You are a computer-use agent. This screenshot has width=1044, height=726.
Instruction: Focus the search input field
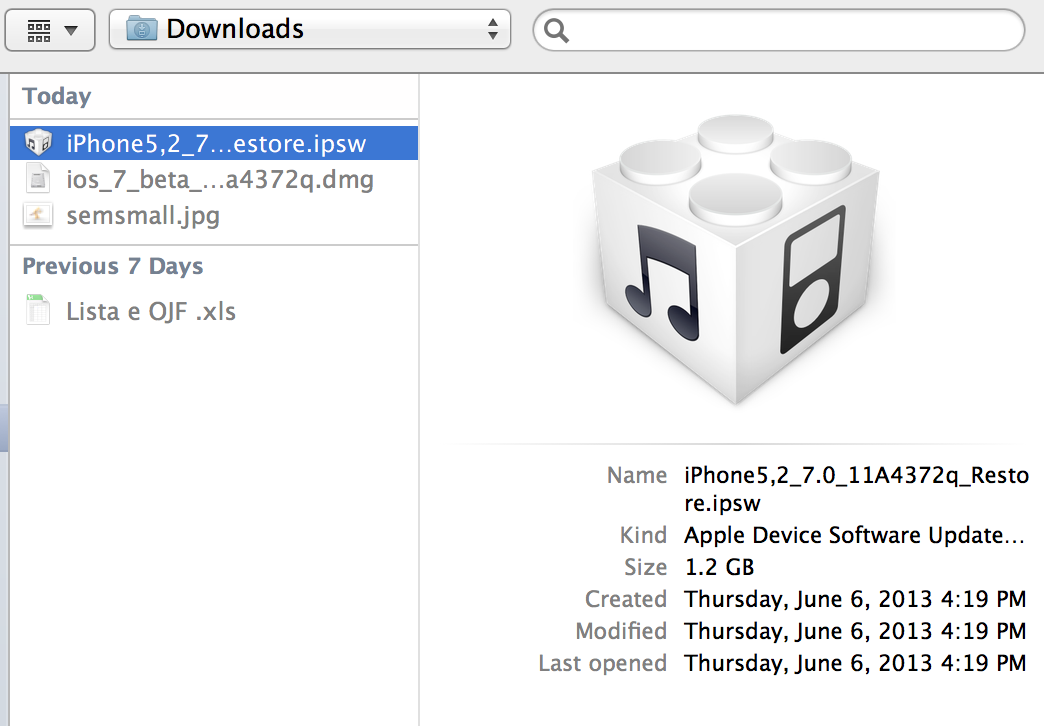point(778,30)
